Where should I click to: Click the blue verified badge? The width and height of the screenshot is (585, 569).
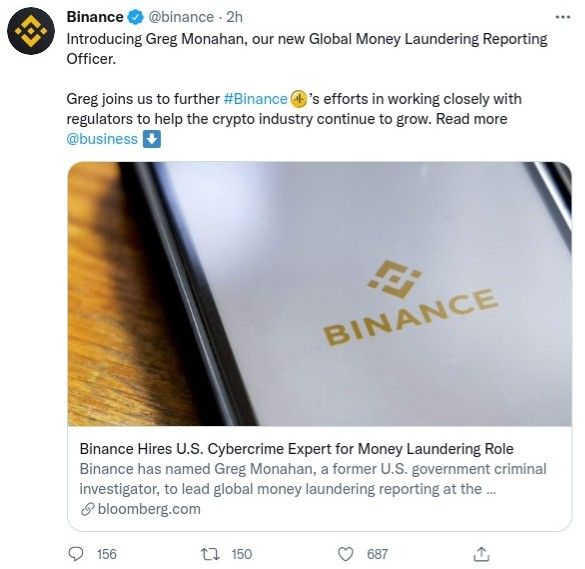tap(136, 17)
